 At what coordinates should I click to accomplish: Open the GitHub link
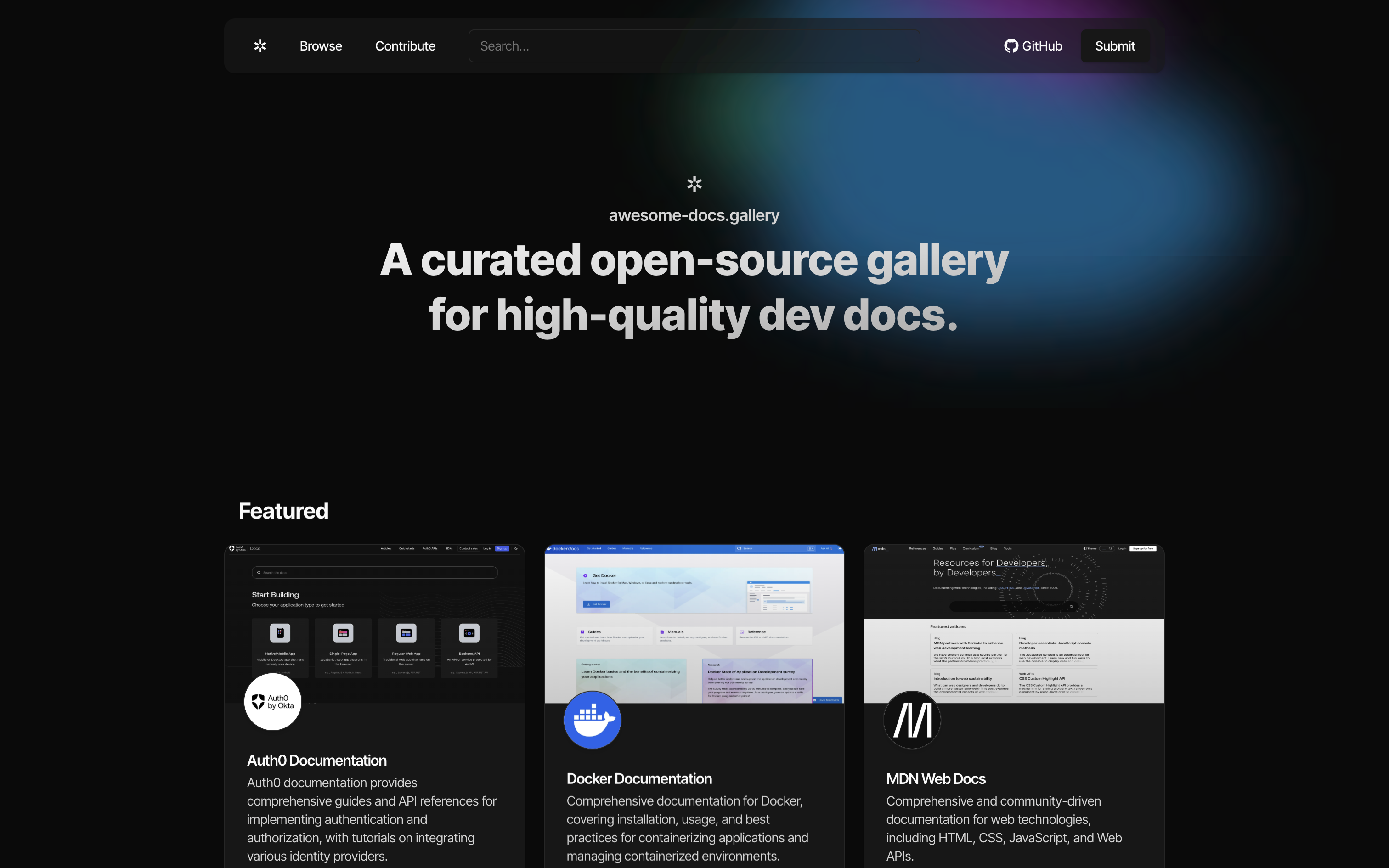(x=1033, y=46)
